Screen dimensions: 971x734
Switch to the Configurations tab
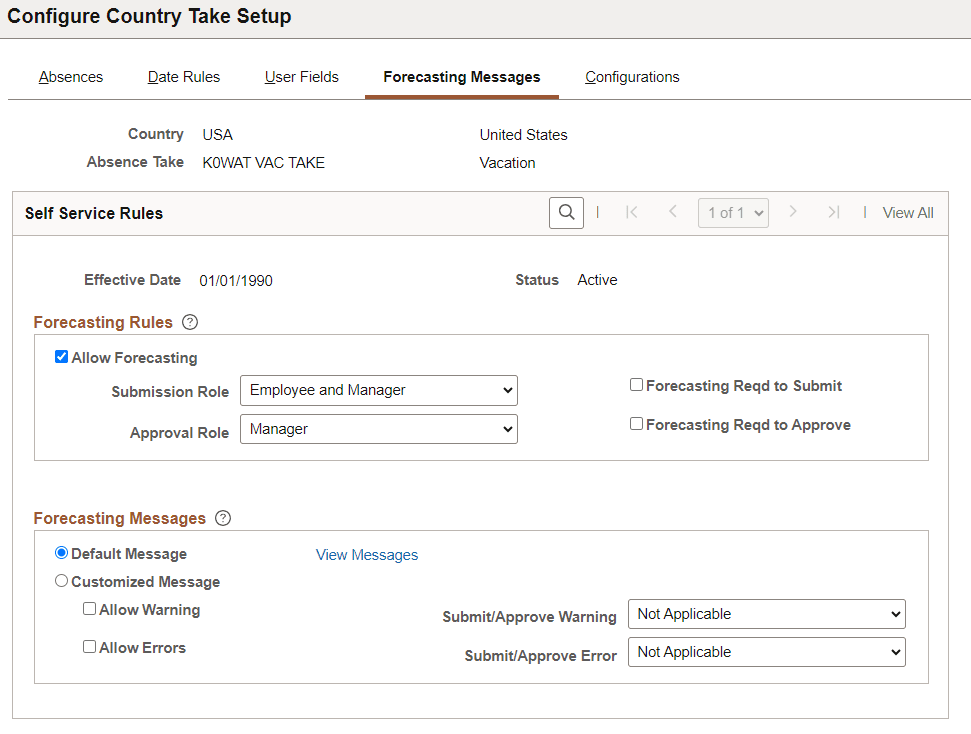click(631, 76)
